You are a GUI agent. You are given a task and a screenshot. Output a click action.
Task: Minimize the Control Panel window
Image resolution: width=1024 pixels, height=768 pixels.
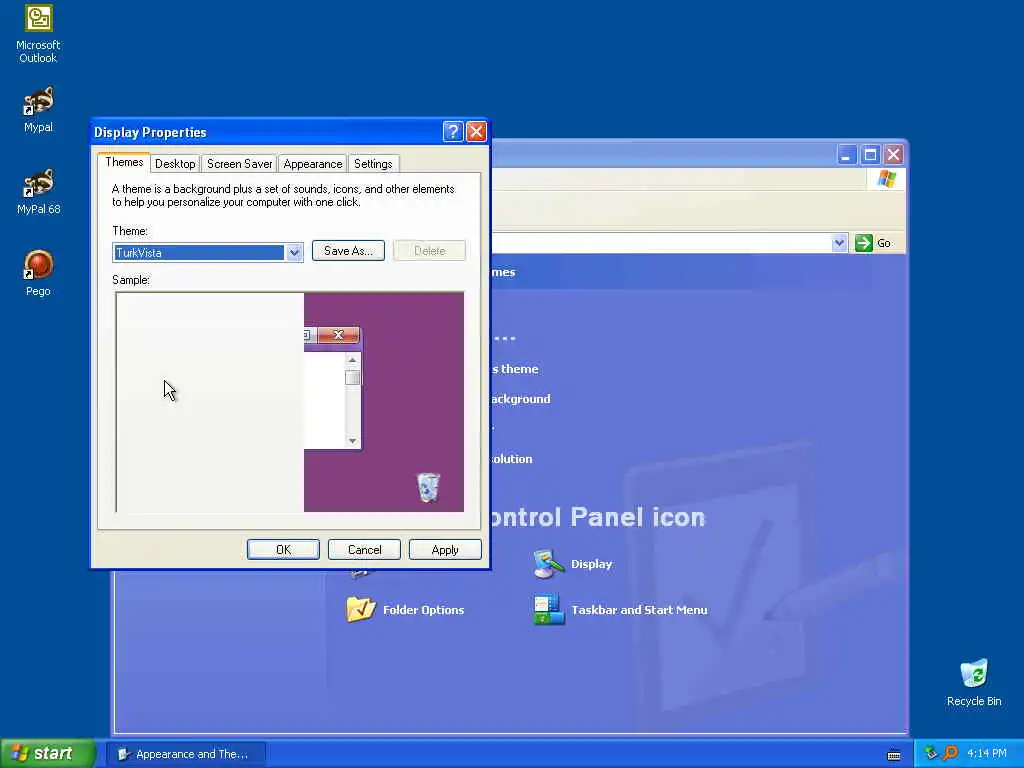(846, 155)
